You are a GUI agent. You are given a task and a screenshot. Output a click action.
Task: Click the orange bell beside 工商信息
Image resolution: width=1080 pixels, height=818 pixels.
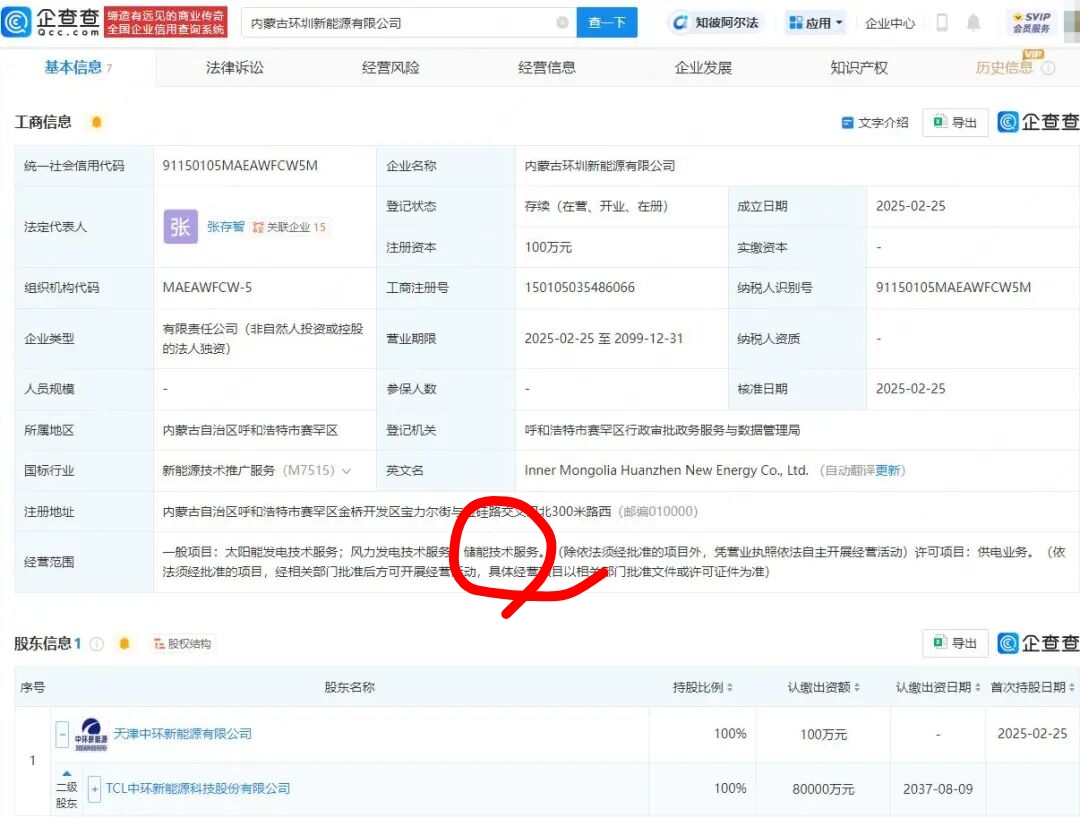[x=96, y=122]
